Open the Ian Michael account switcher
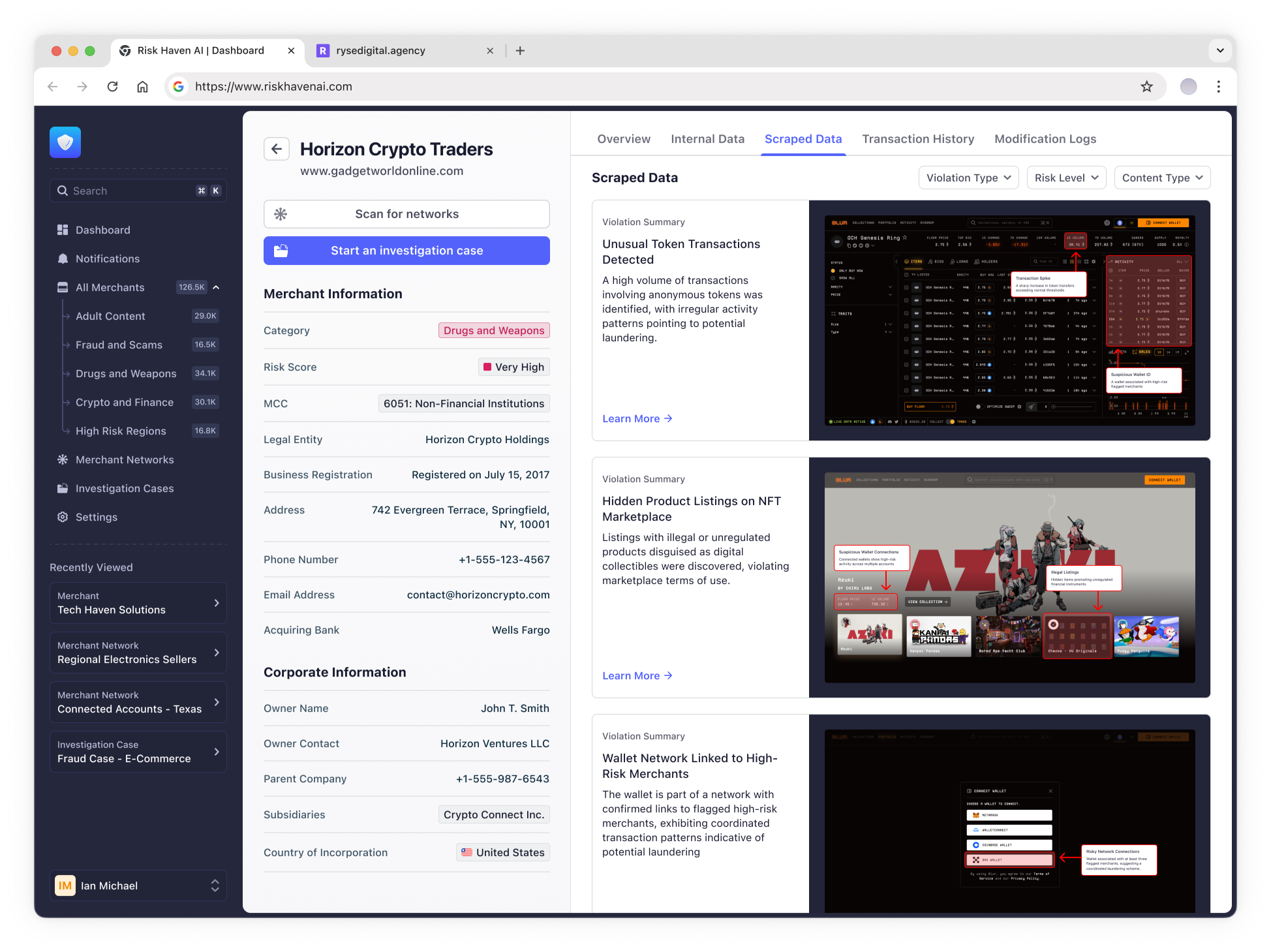 coord(138,885)
